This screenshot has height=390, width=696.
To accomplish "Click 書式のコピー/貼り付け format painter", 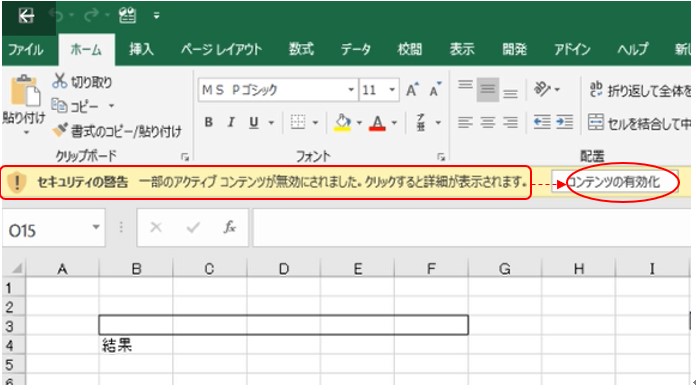I will [x=117, y=130].
